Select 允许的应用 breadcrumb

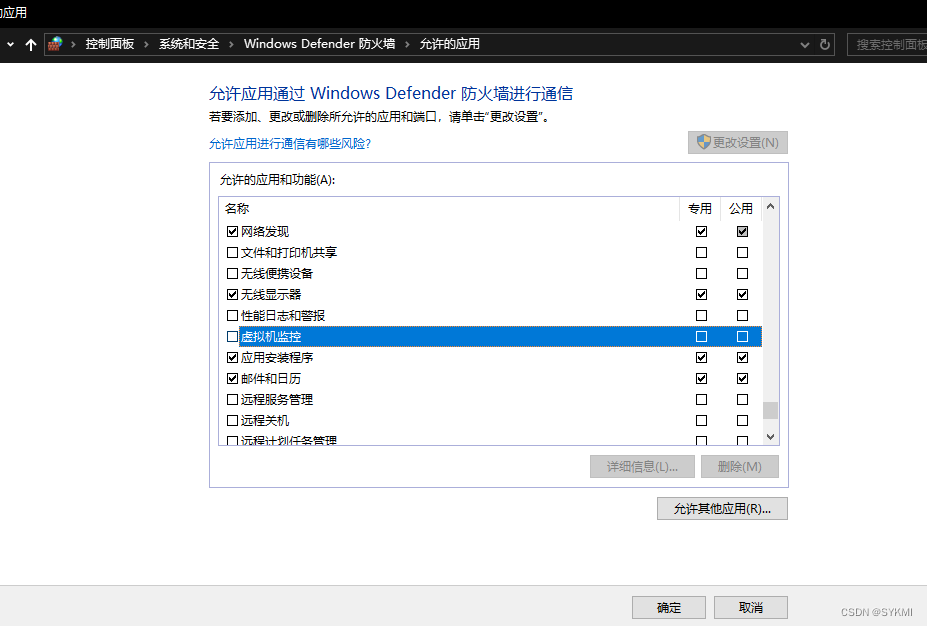point(449,44)
